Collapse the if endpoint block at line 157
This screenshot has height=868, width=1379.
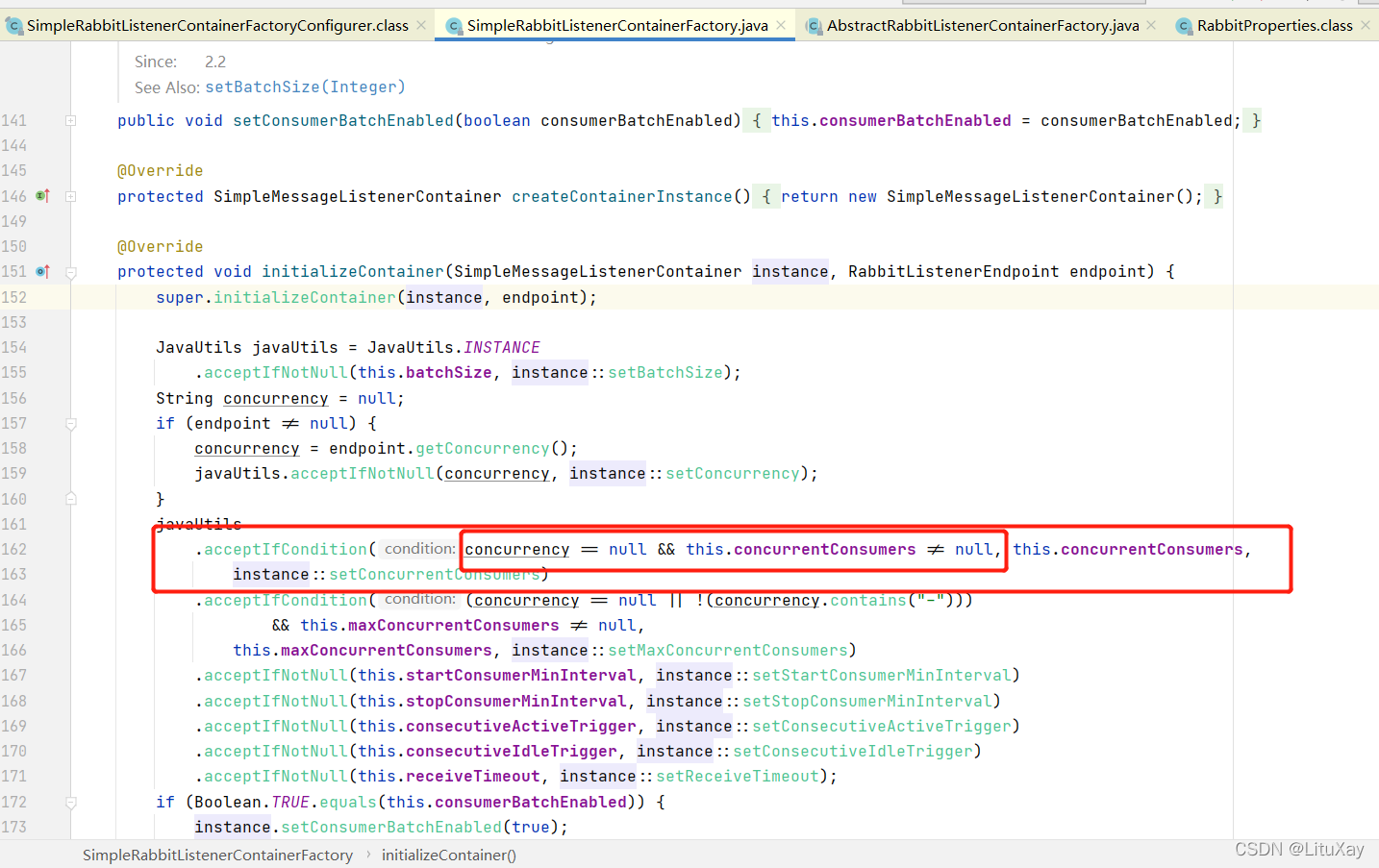[x=69, y=423]
